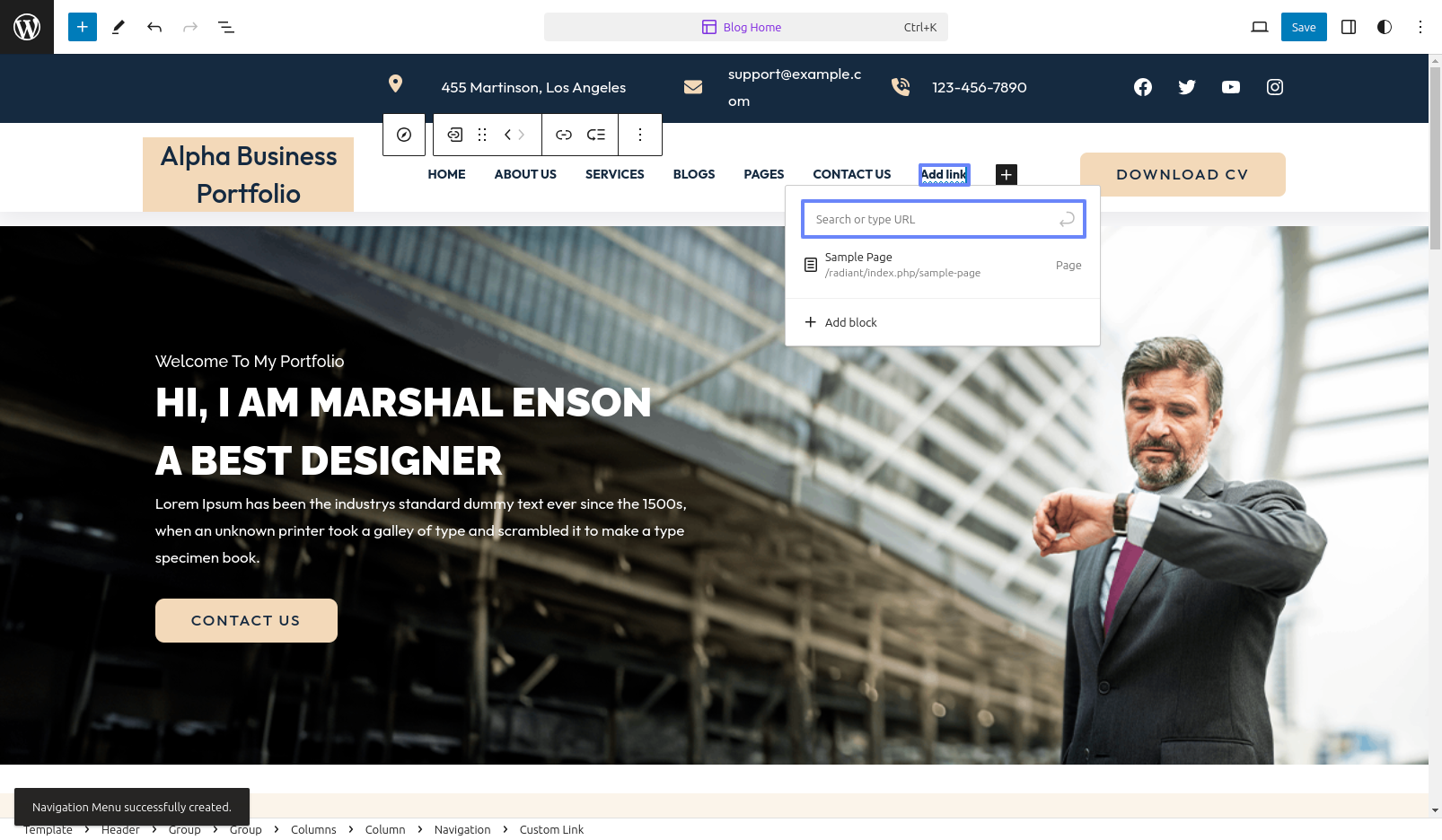
Task: Select the email envelope icon
Action: 693,87
